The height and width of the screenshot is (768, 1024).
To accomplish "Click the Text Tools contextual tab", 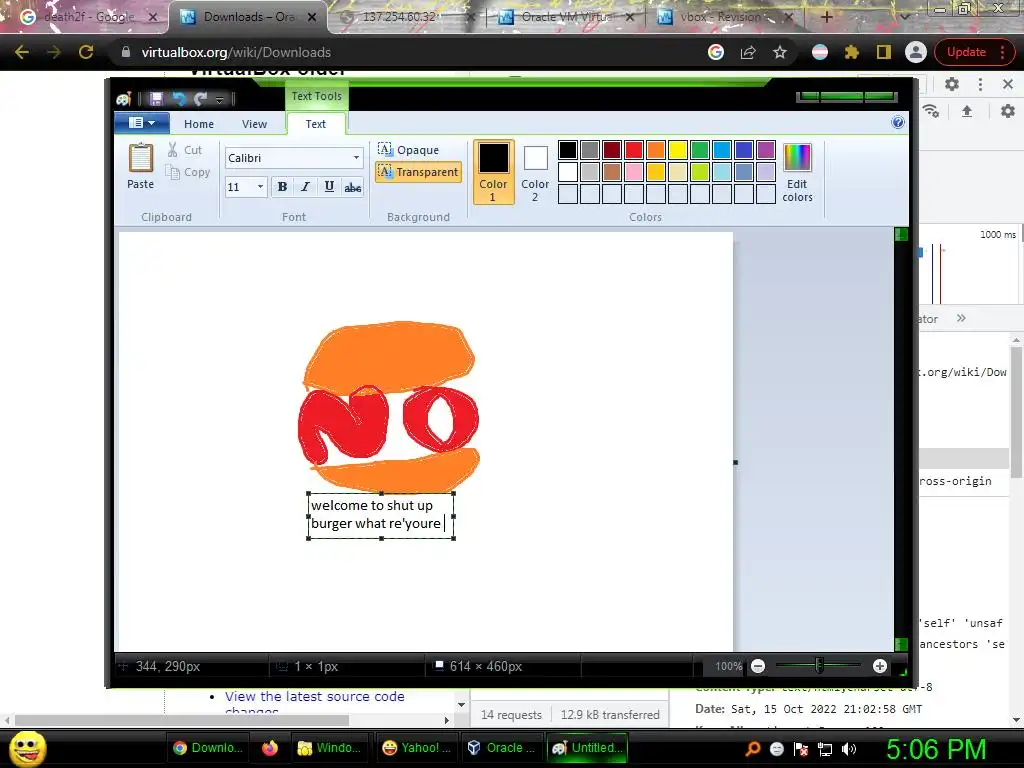I will click(x=317, y=96).
